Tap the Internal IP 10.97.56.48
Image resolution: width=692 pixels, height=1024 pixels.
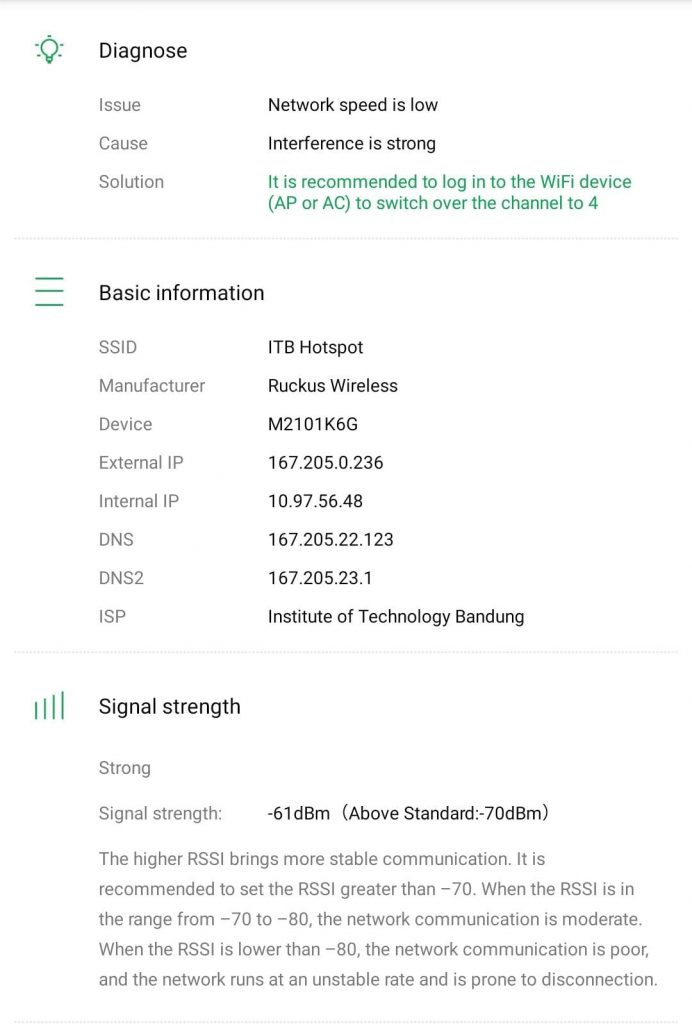(x=315, y=501)
